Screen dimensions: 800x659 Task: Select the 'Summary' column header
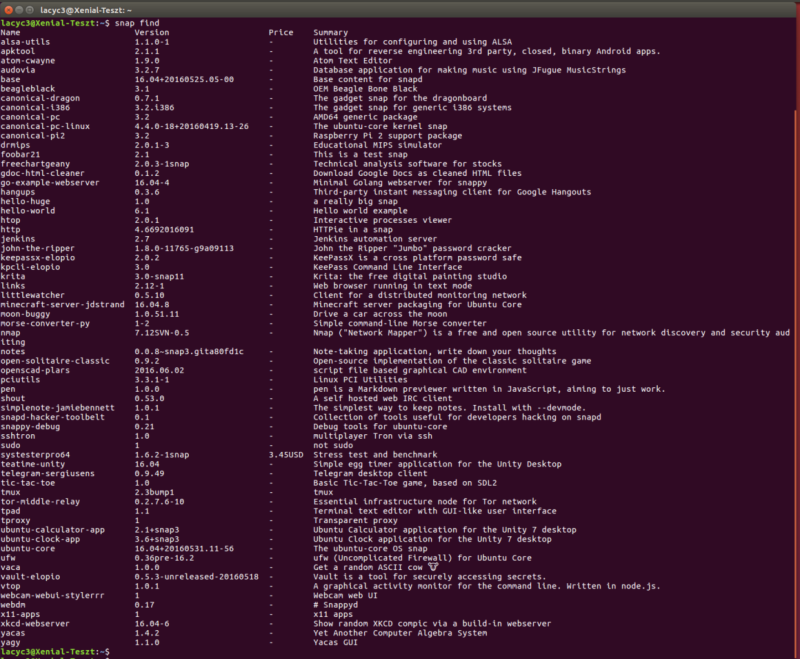click(x=330, y=33)
